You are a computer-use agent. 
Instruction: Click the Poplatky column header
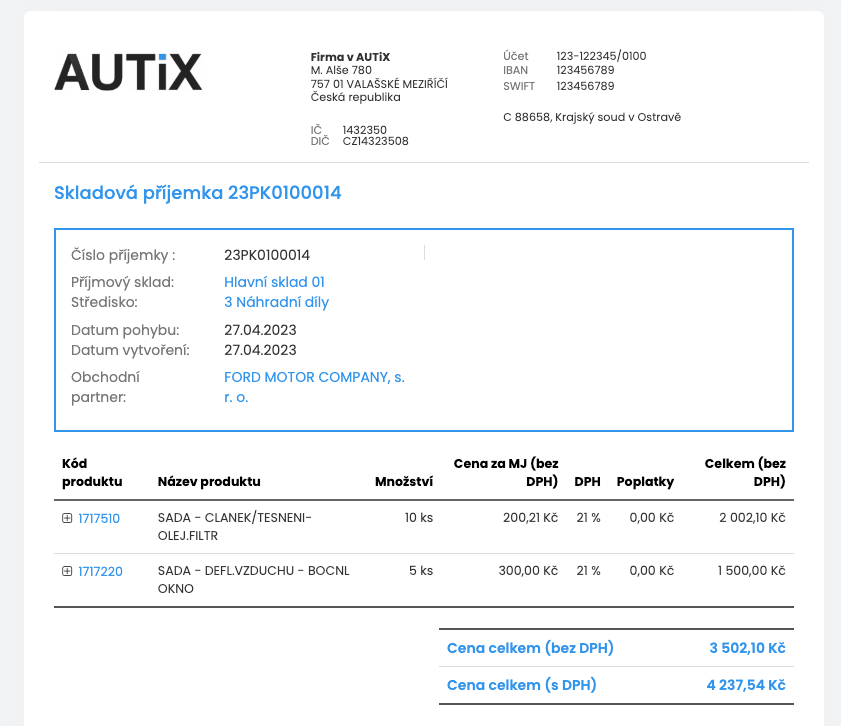point(645,481)
